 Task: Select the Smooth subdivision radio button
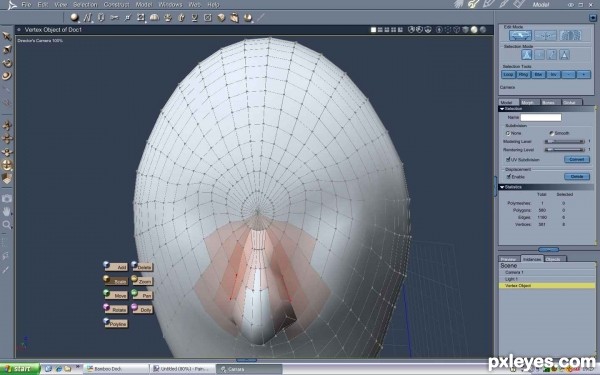click(551, 133)
